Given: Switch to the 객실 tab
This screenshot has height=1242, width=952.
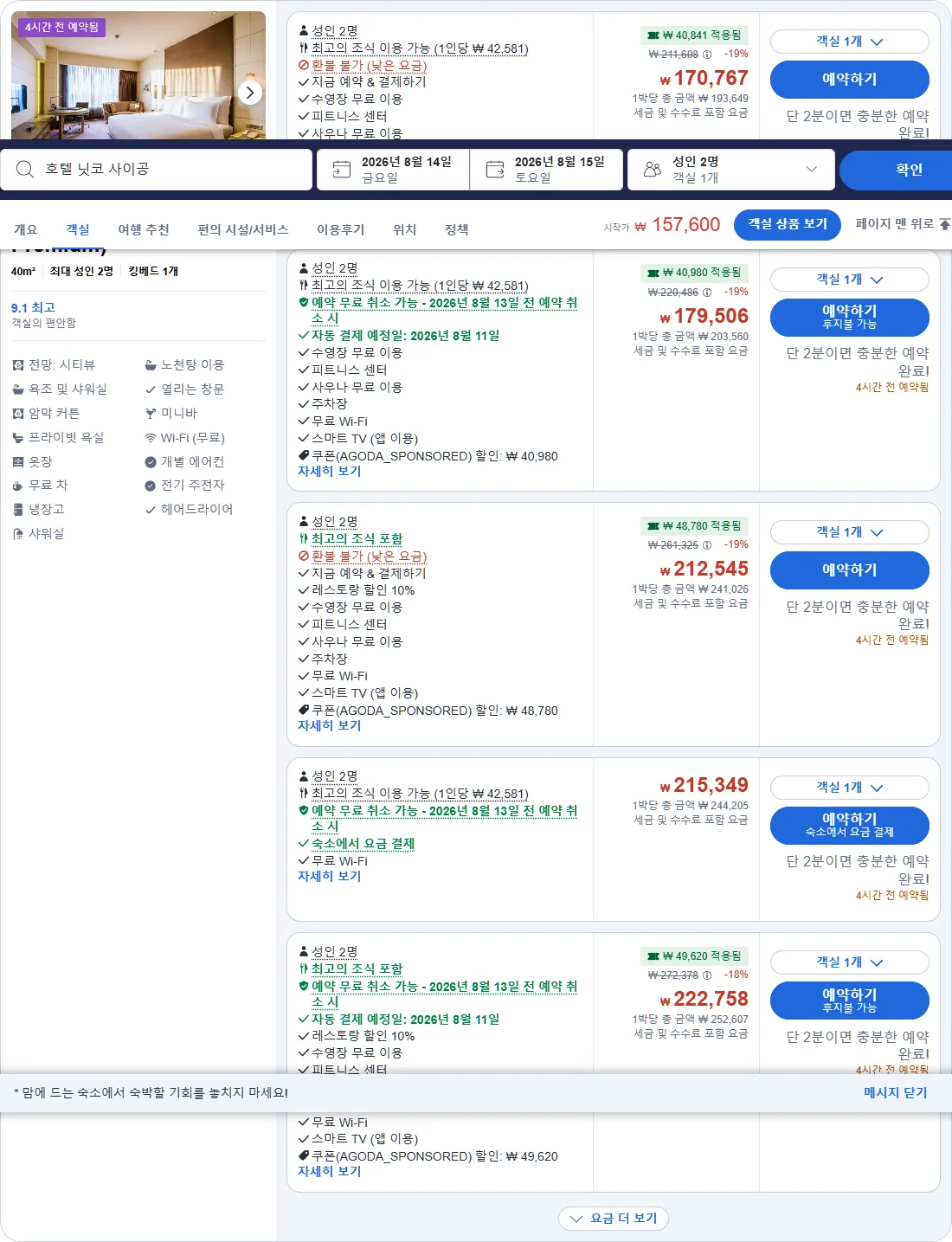Looking at the screenshot, I should [x=78, y=229].
